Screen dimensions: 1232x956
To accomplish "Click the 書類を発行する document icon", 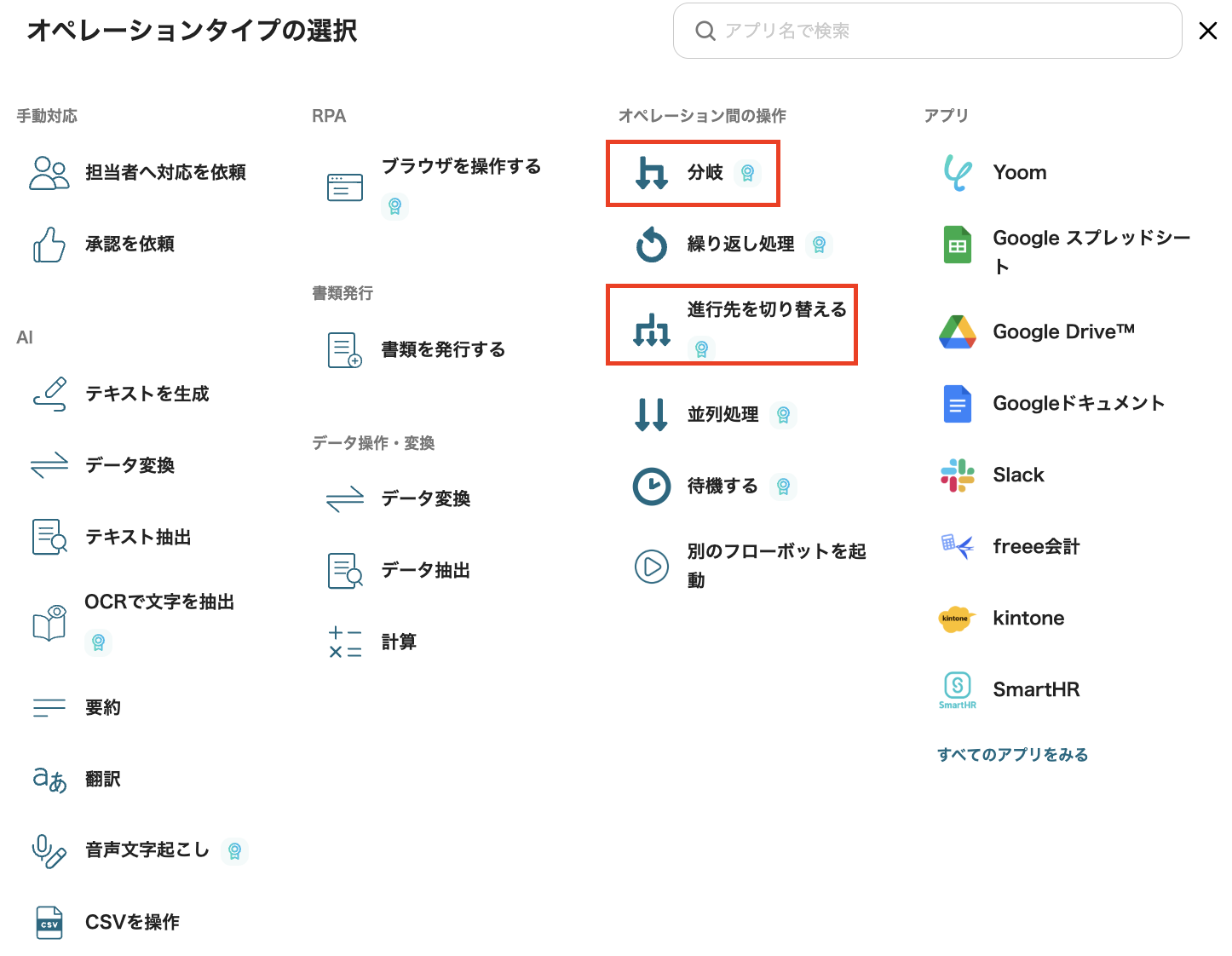I will [345, 350].
